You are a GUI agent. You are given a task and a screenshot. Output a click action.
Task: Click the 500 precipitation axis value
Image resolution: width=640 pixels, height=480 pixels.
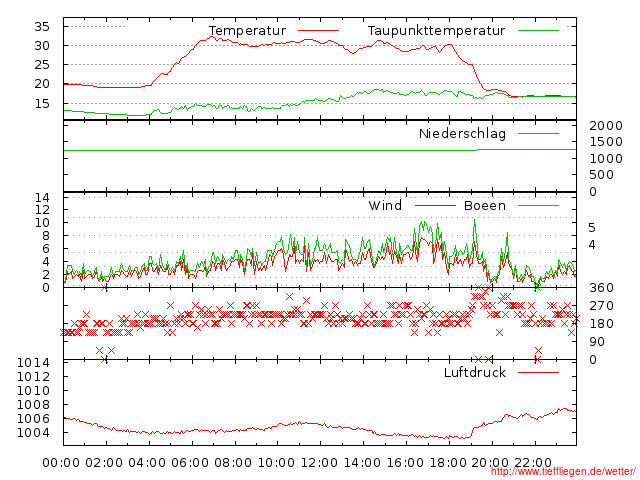point(602,175)
